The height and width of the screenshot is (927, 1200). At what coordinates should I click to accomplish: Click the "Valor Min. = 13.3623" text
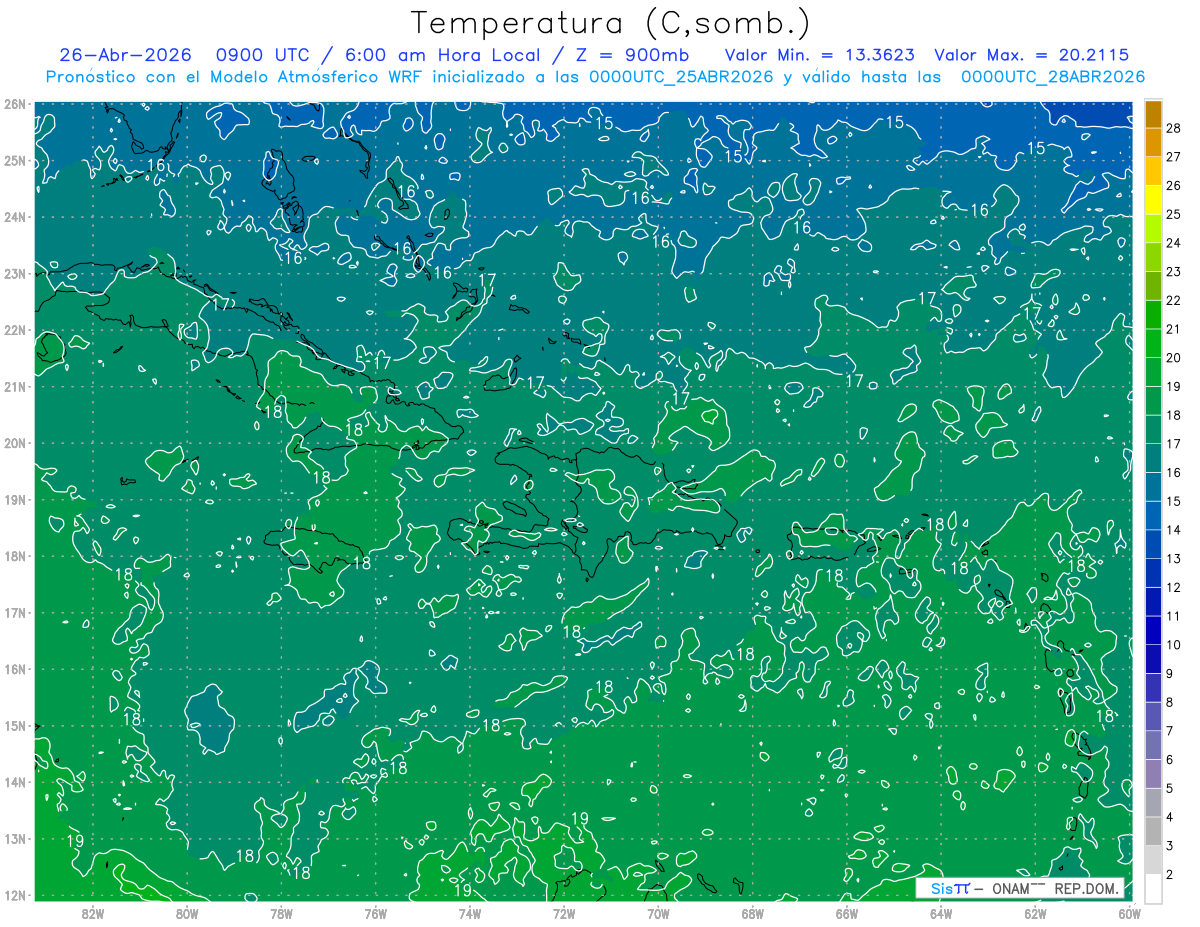(x=819, y=55)
